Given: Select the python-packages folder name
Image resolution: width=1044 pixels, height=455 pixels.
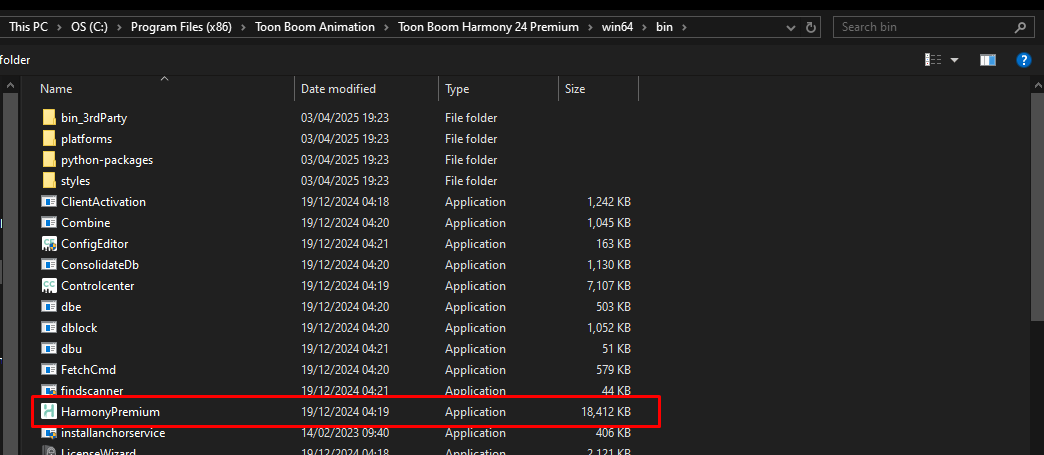Looking at the screenshot, I should point(107,160).
